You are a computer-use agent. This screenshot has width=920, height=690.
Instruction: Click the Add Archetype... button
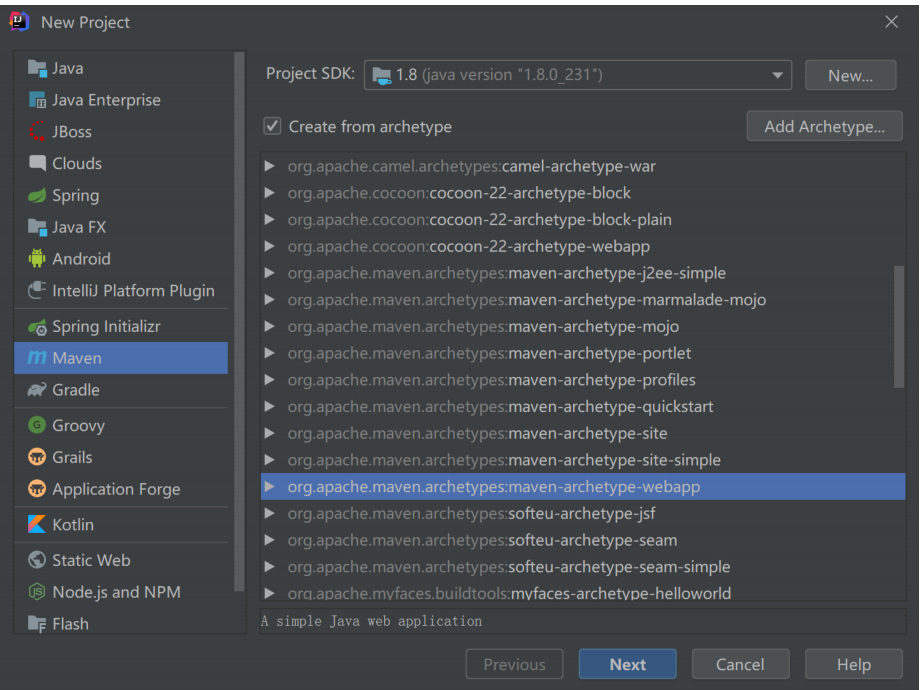[824, 126]
